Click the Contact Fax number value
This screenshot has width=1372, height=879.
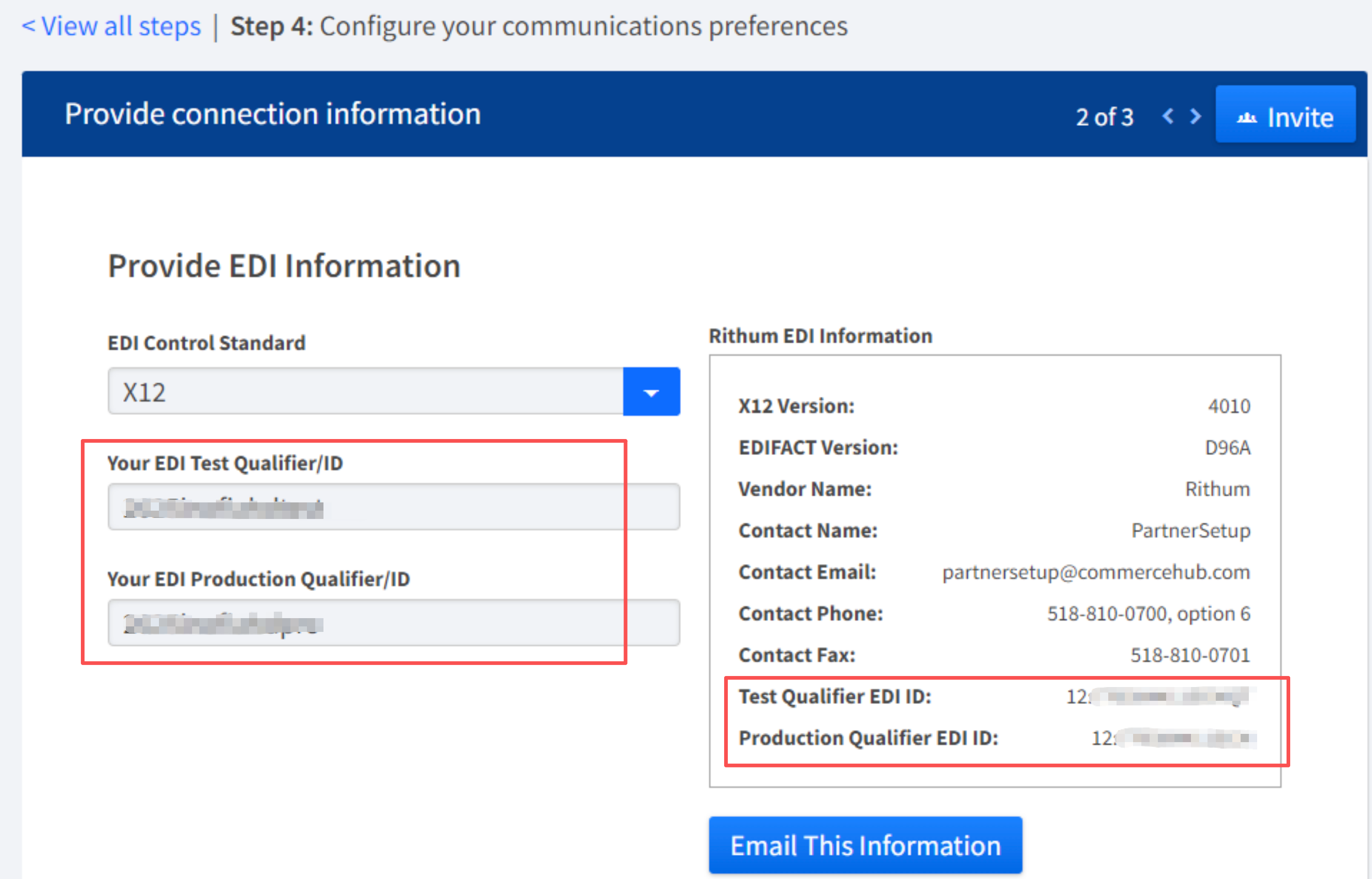[1190, 655]
